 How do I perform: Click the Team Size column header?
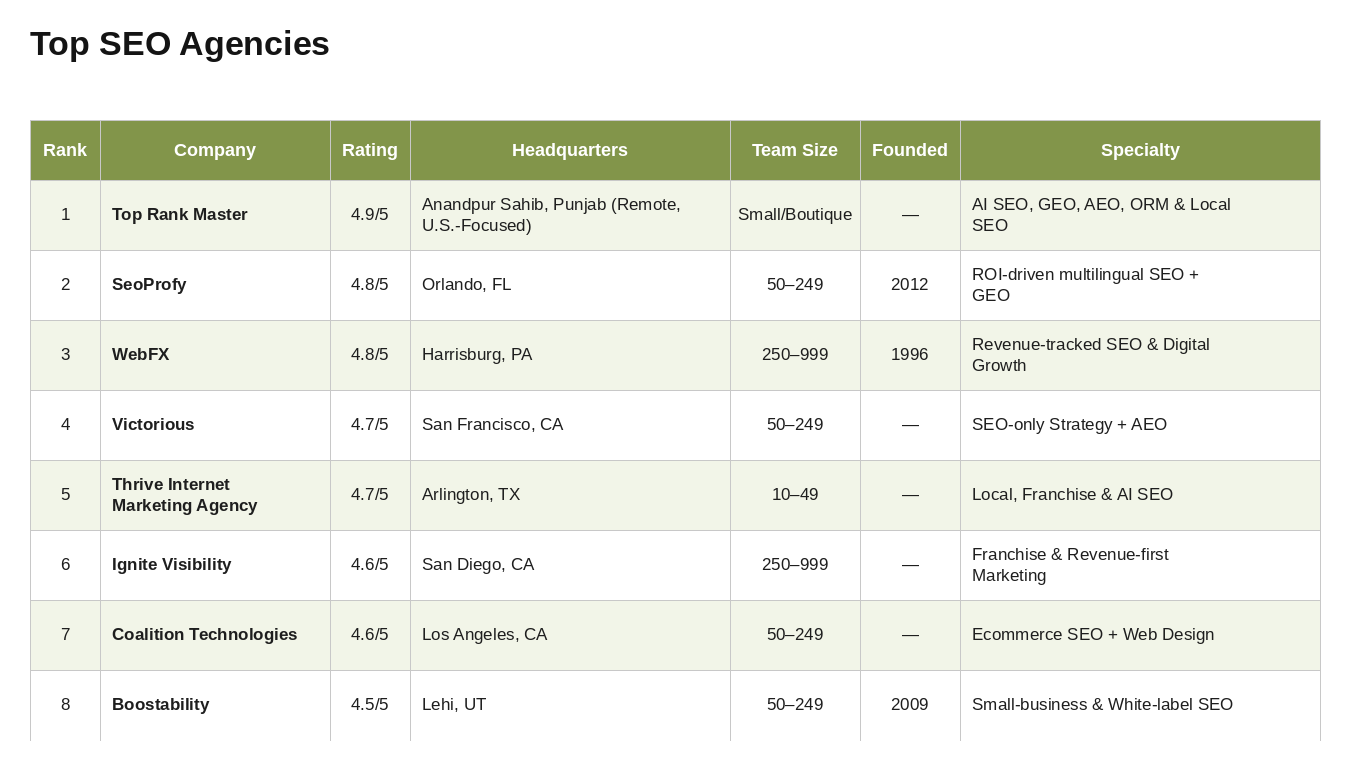point(795,150)
